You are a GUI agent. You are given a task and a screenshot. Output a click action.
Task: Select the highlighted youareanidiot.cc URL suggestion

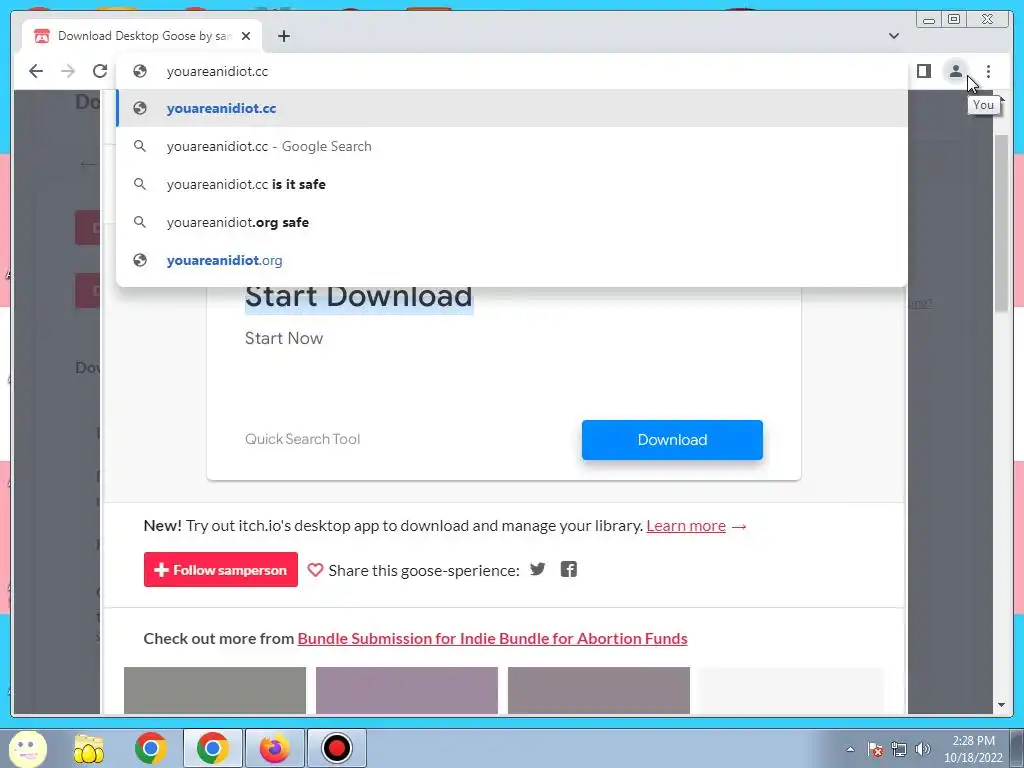pos(511,108)
